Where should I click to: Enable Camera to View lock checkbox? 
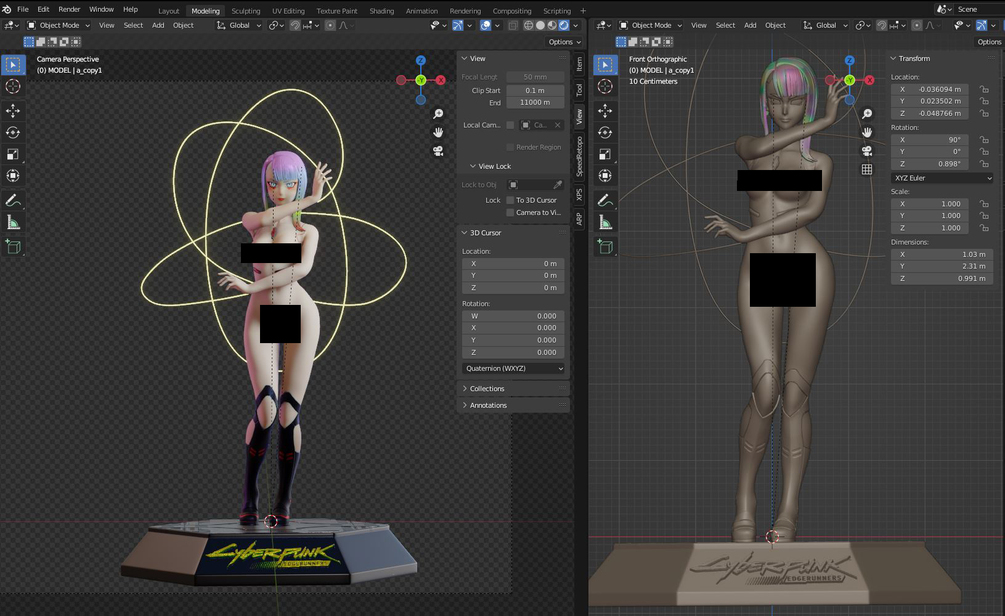tap(510, 213)
